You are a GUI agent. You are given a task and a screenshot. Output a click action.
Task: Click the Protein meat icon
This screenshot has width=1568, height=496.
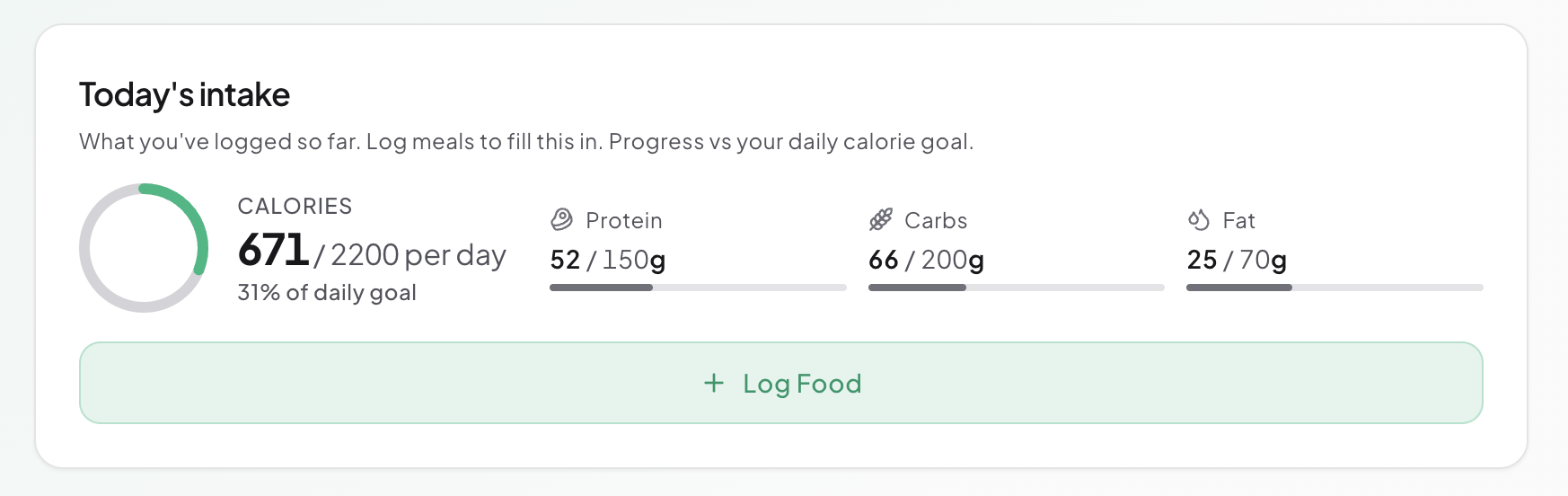tap(562, 220)
